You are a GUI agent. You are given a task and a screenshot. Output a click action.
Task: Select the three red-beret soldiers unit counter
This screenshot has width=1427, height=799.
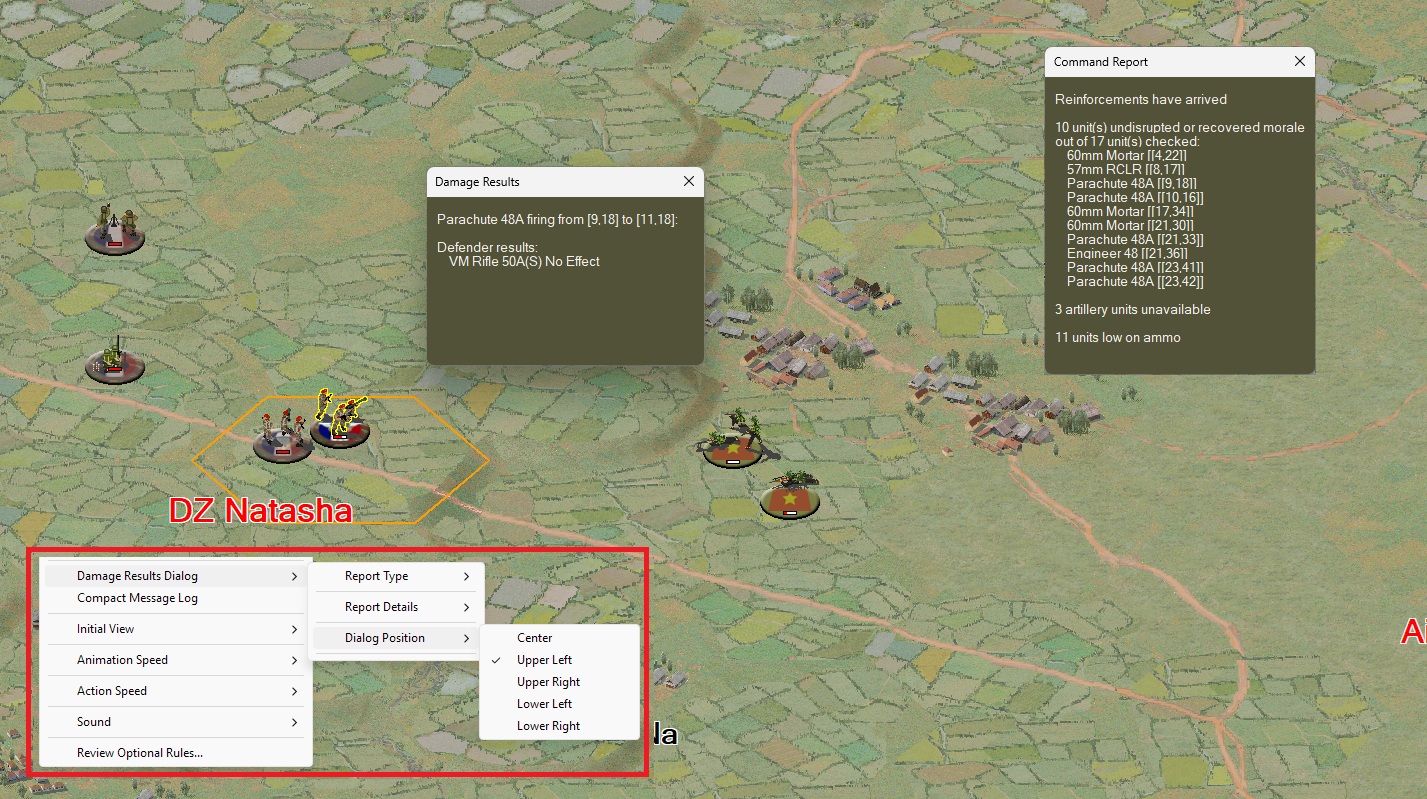(x=281, y=435)
